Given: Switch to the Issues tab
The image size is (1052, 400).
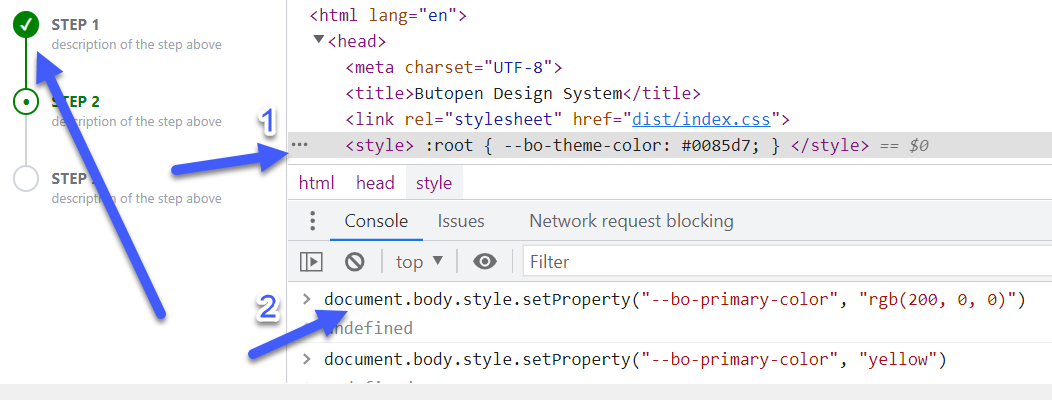Looking at the screenshot, I should pyautogui.click(x=461, y=221).
